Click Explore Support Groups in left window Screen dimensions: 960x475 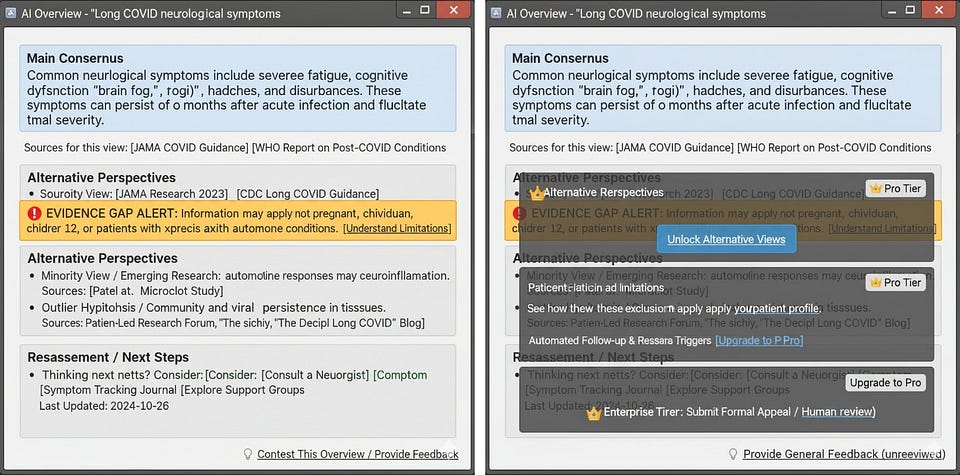coord(242,389)
